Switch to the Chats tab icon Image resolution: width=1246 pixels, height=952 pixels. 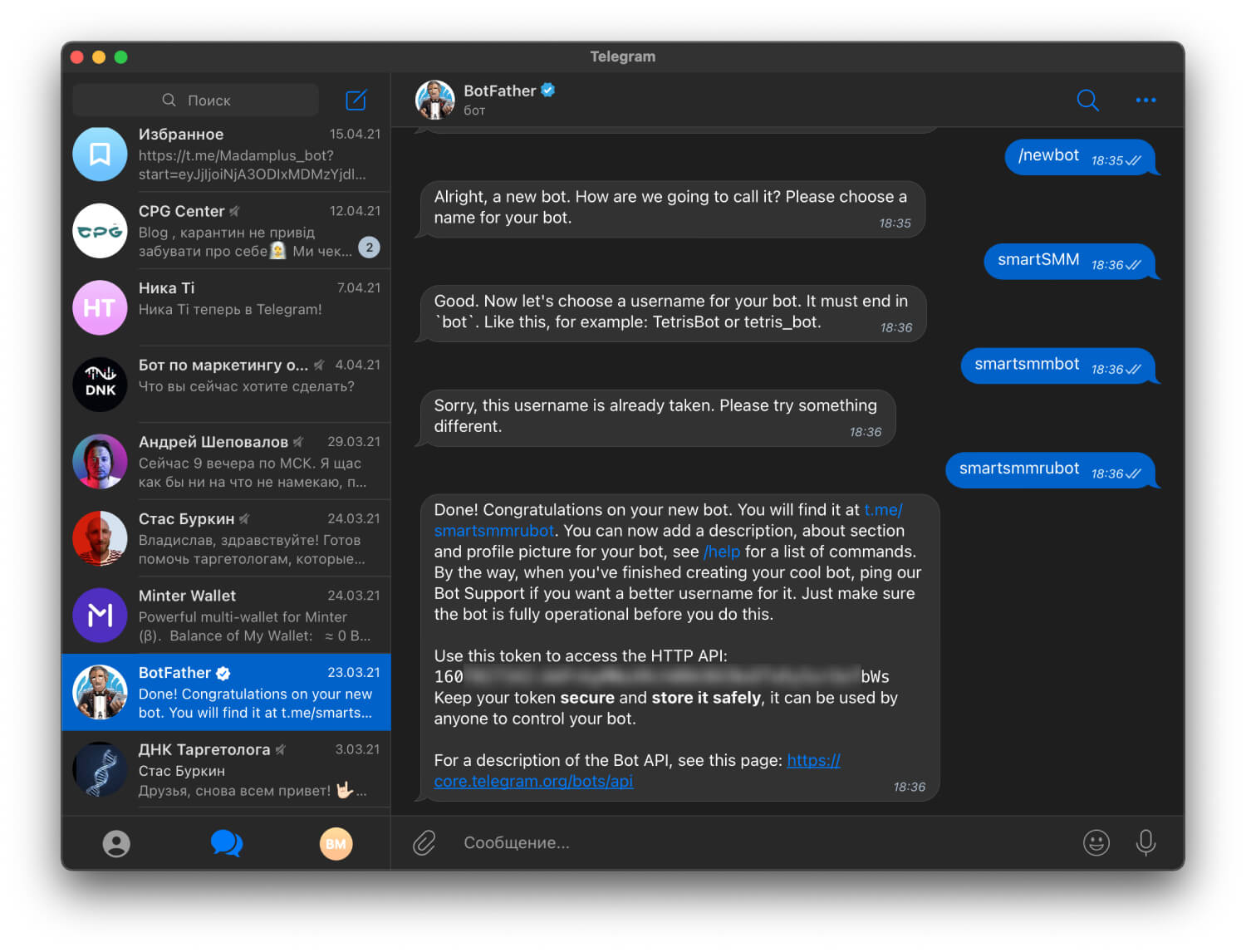(226, 843)
